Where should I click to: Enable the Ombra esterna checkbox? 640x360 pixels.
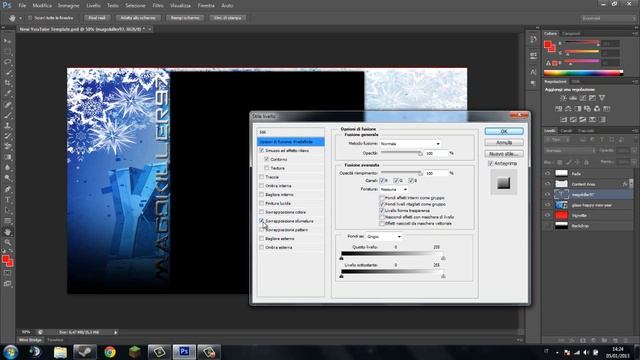[262, 247]
